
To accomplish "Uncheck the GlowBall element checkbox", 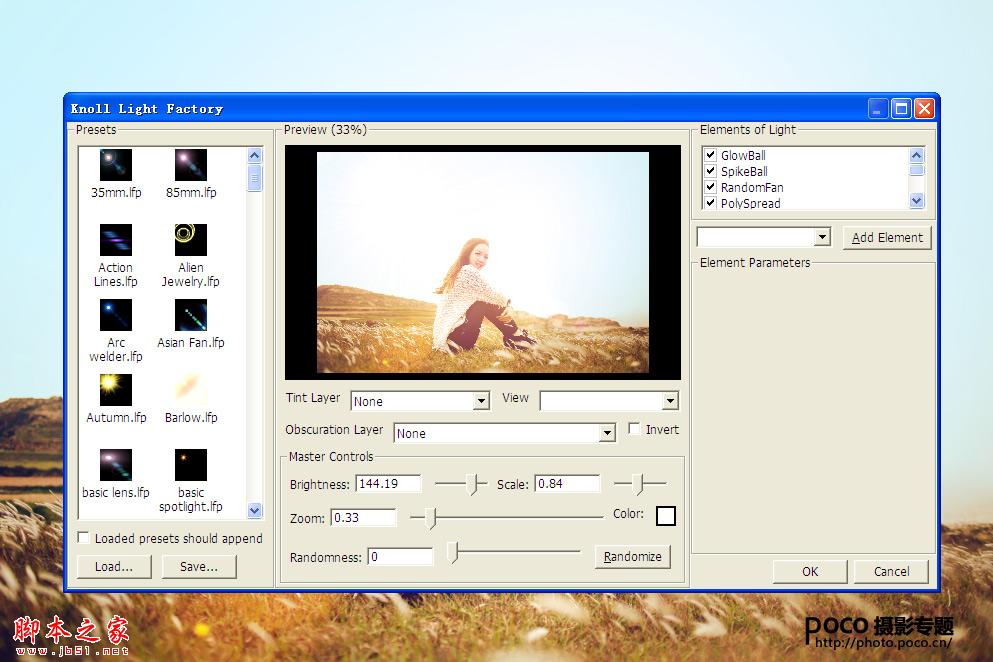I will point(711,155).
